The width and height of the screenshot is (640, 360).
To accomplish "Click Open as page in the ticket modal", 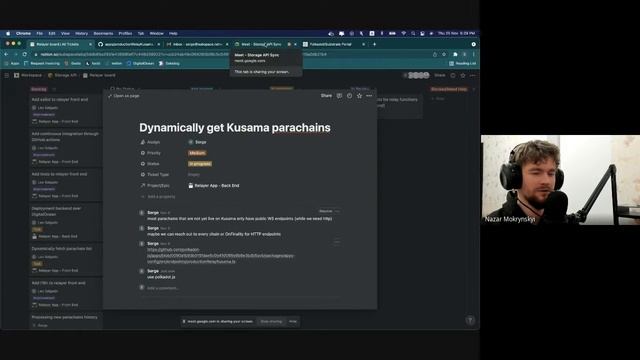I will pos(124,96).
